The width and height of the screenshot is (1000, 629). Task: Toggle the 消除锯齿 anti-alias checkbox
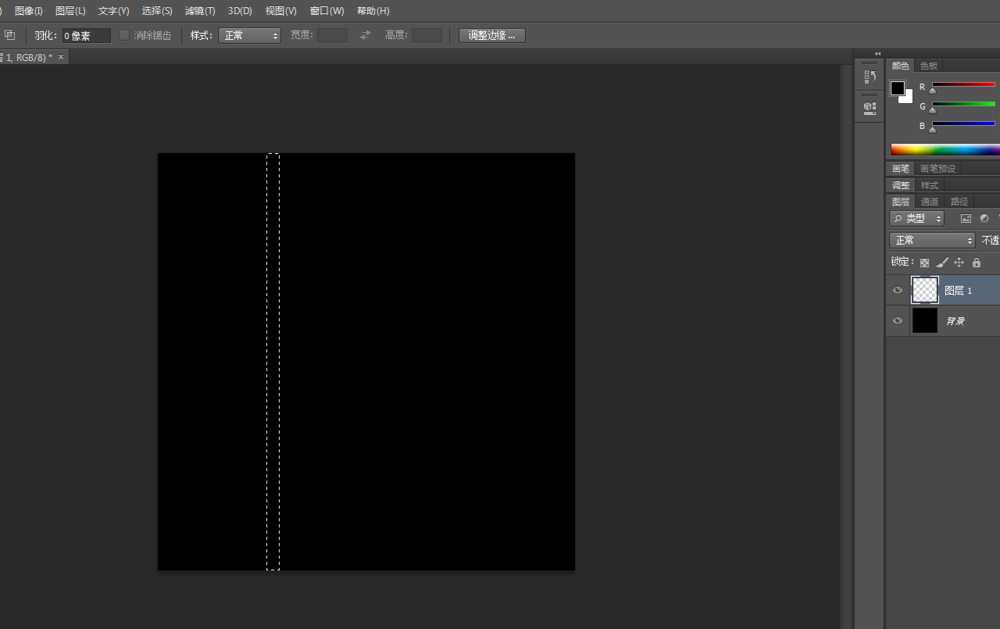[124, 35]
